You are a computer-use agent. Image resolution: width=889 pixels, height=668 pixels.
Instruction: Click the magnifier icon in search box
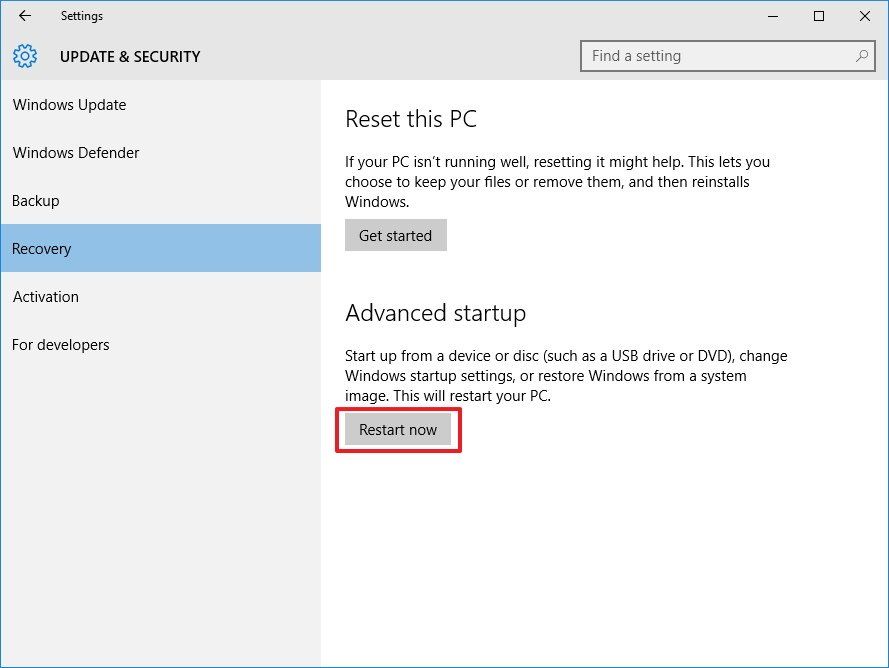pos(862,56)
